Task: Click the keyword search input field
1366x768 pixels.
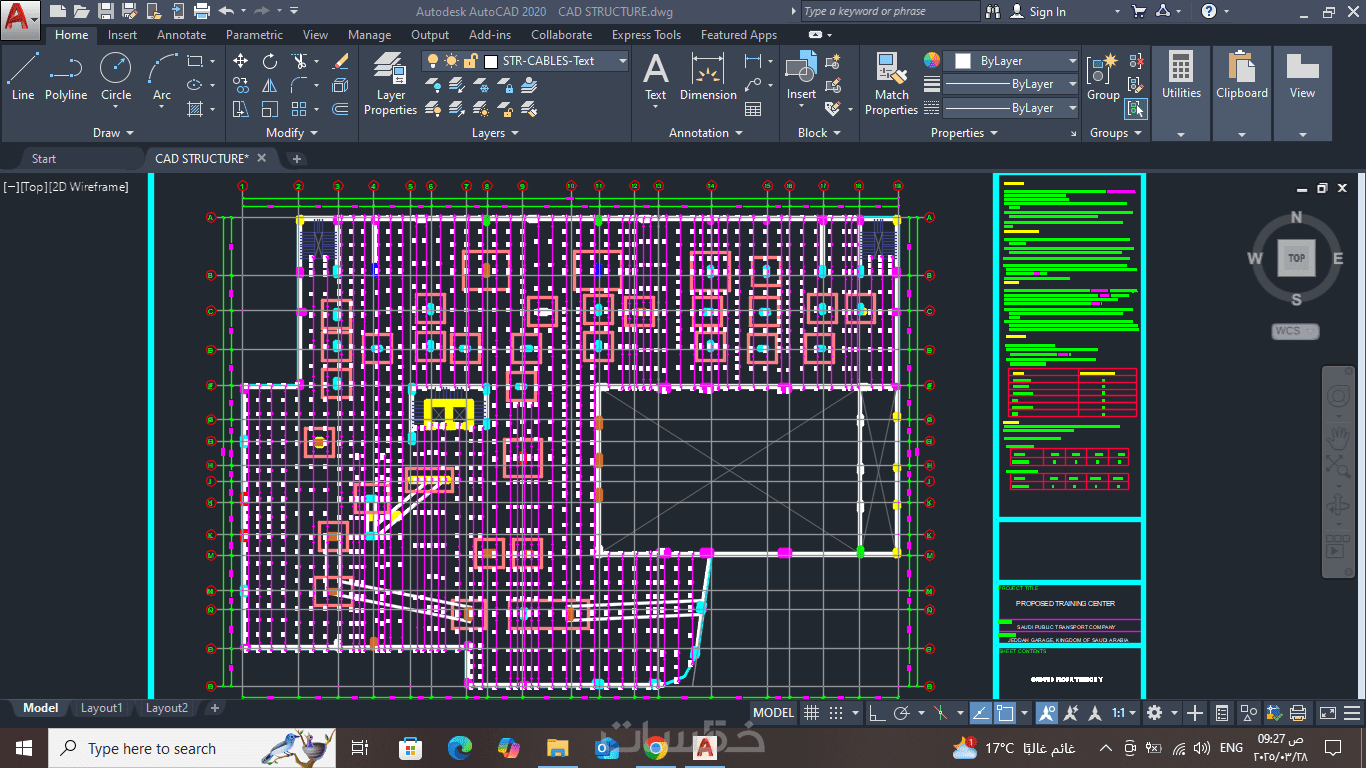Action: click(888, 12)
